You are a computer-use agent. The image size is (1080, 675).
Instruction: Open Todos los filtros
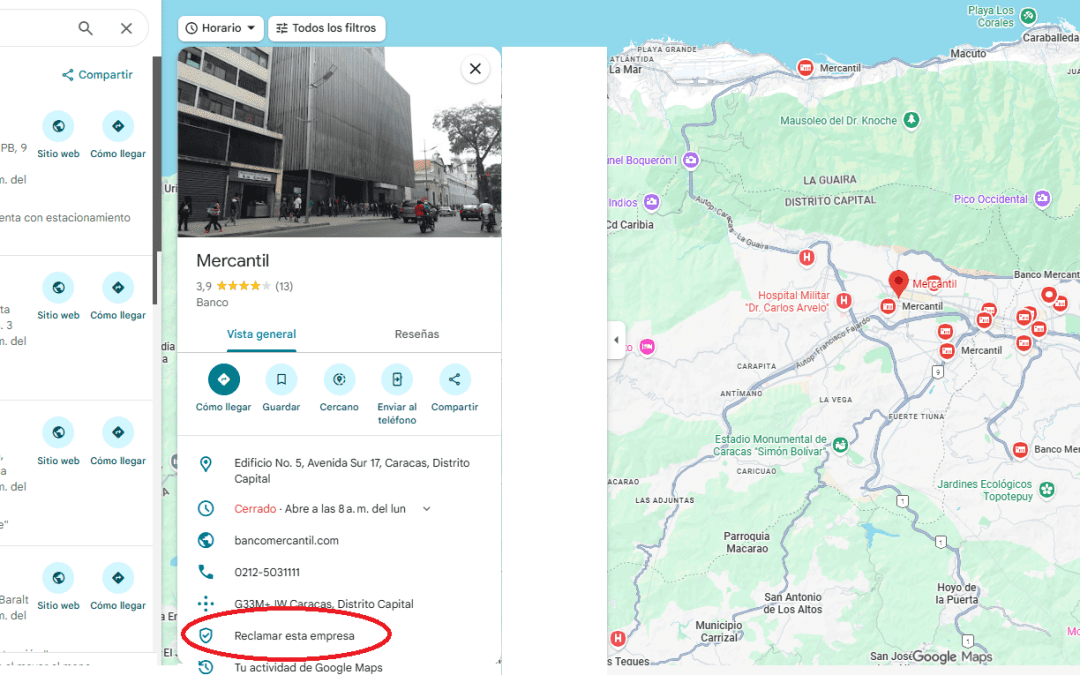[326, 28]
